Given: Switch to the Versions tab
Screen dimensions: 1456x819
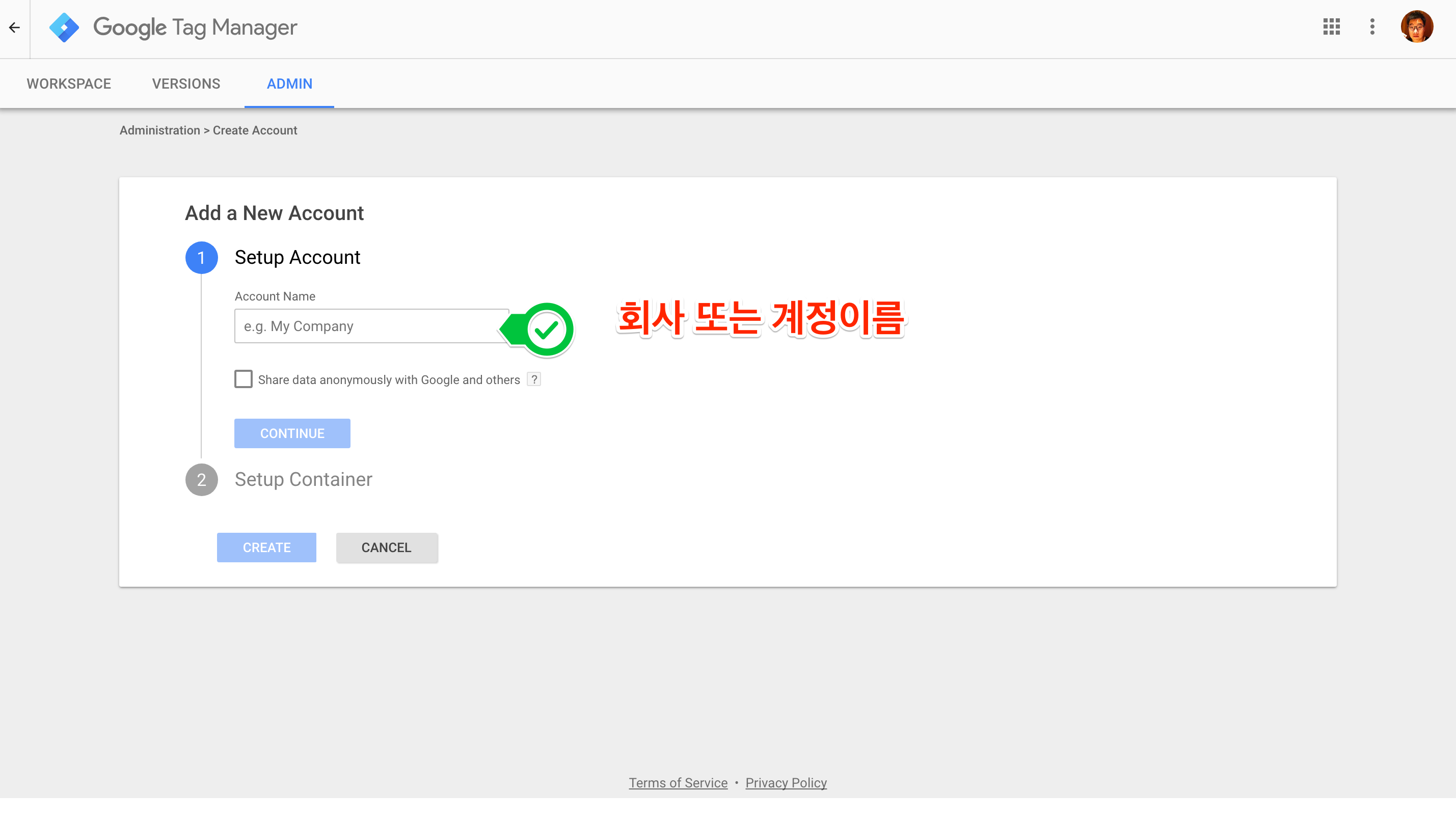Looking at the screenshot, I should [186, 84].
